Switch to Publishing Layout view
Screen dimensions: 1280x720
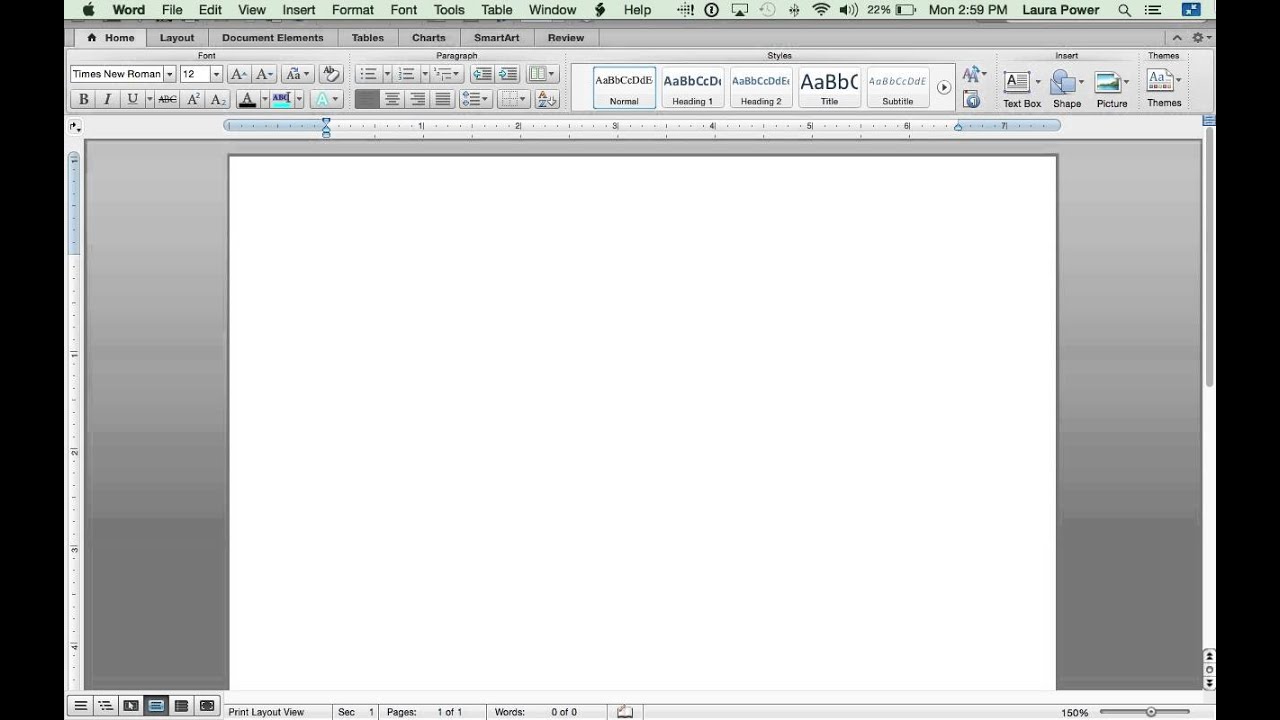click(131, 706)
